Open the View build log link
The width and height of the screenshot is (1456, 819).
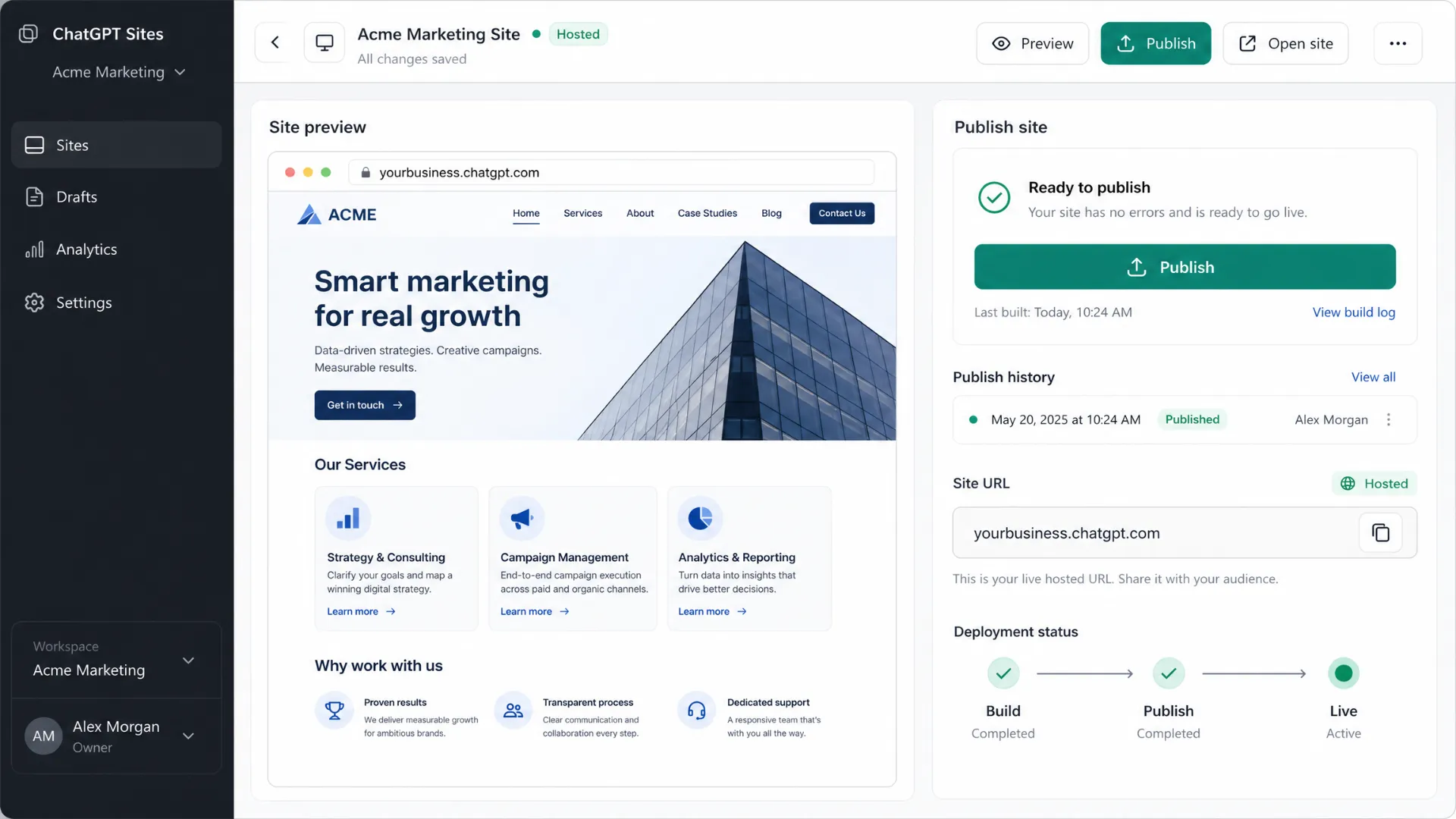1354,312
